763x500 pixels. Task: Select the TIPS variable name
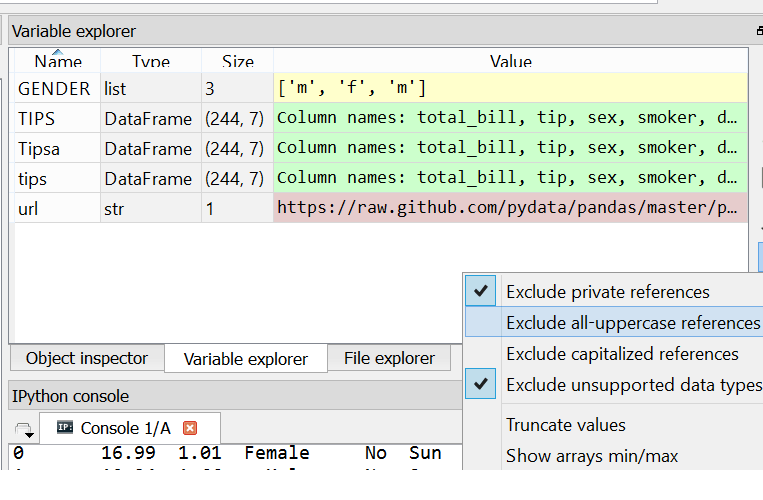pyautogui.click(x=57, y=119)
